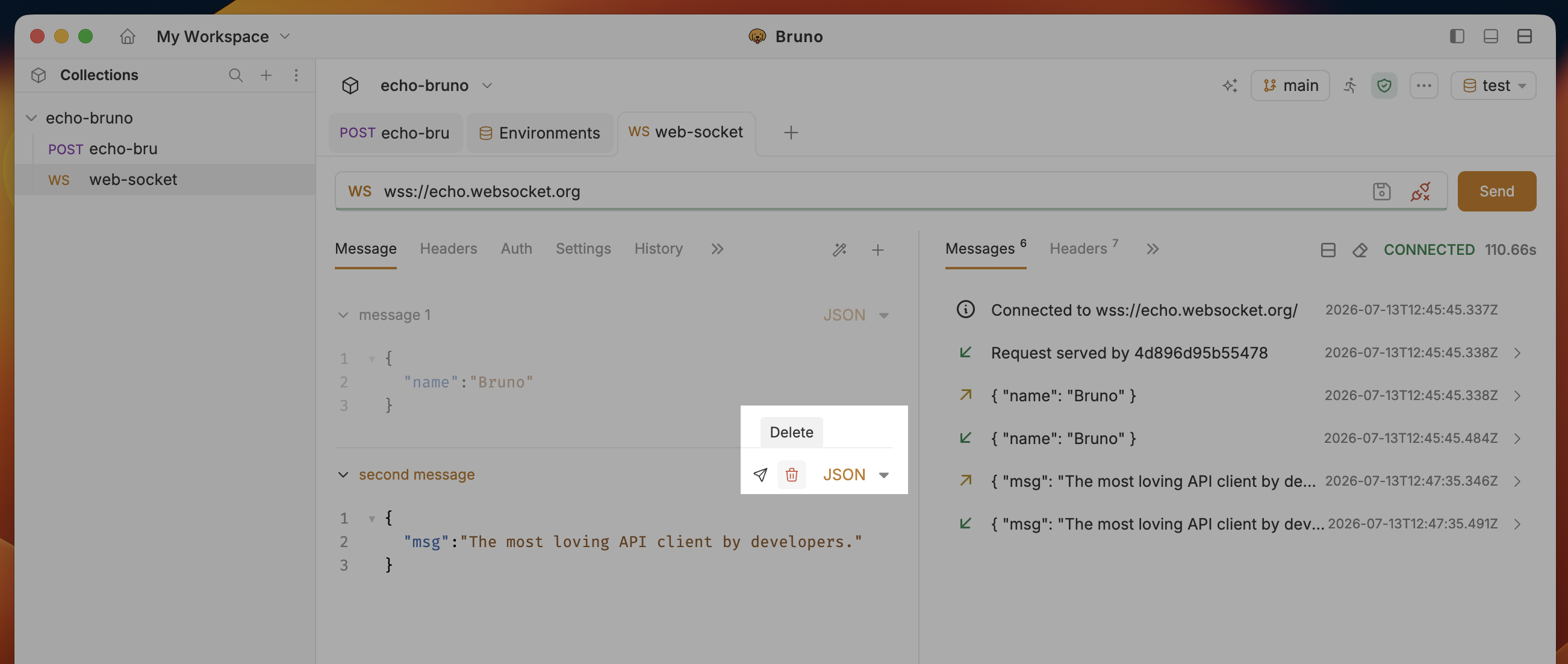Click into the message 1 JSON editor

click(x=615, y=382)
